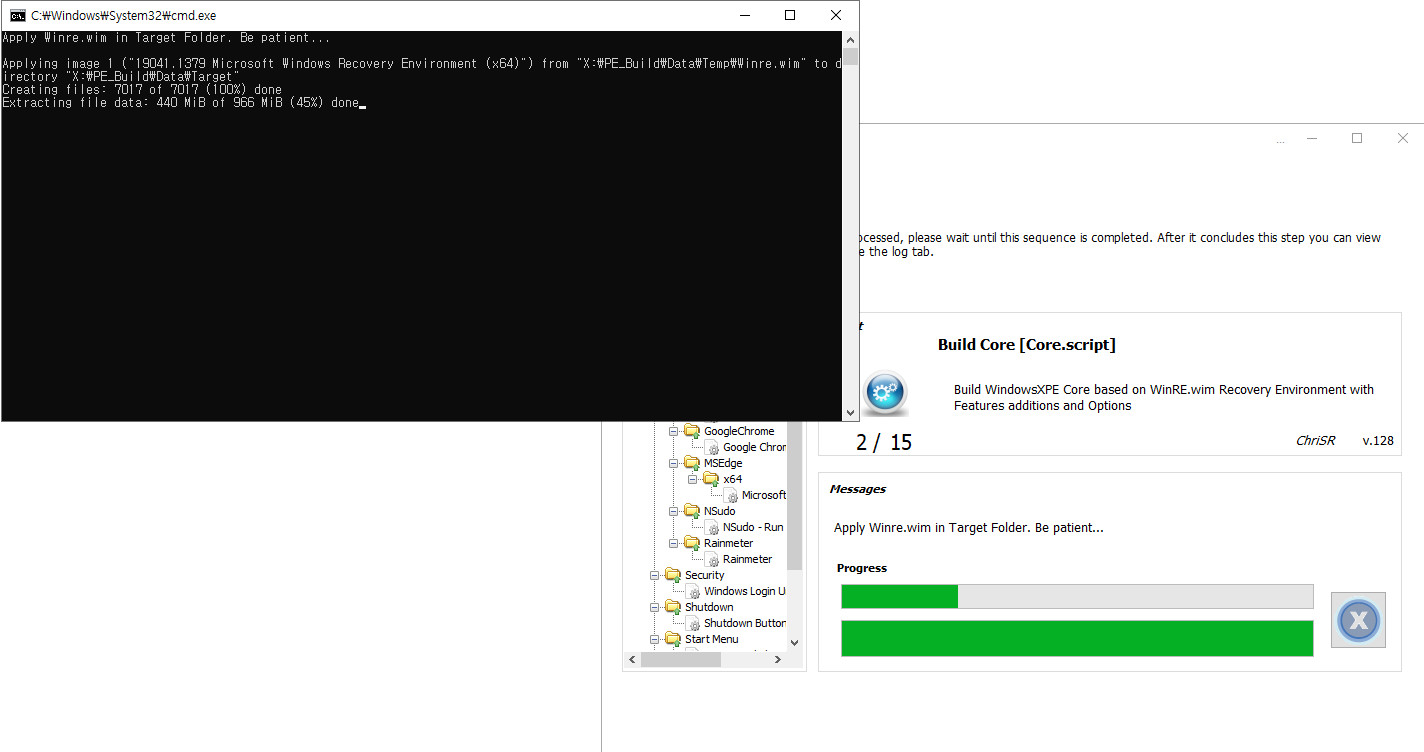Viewport: 1424px width, 752px height.
Task: Click the GoogleChrome folder icon
Action: 691,431
